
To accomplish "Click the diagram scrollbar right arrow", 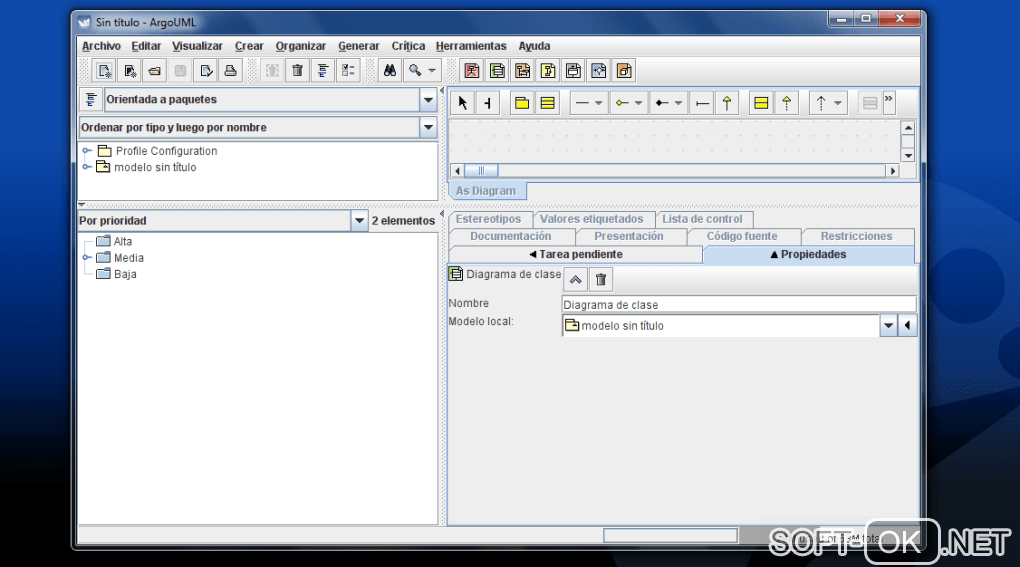I will tap(892, 170).
